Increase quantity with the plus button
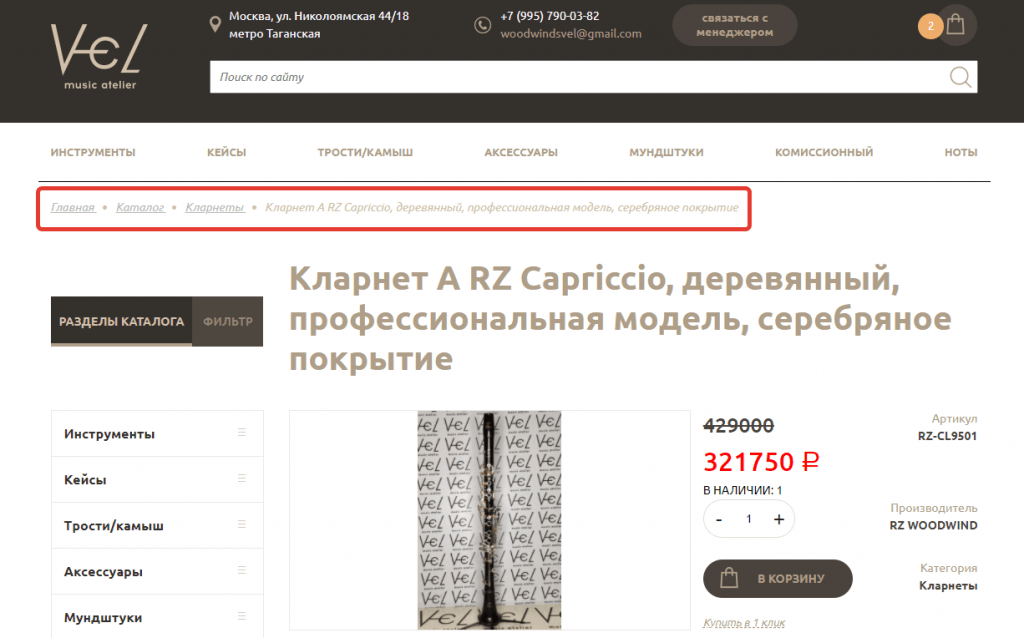Image resolution: width=1024 pixels, height=638 pixels. [778, 519]
